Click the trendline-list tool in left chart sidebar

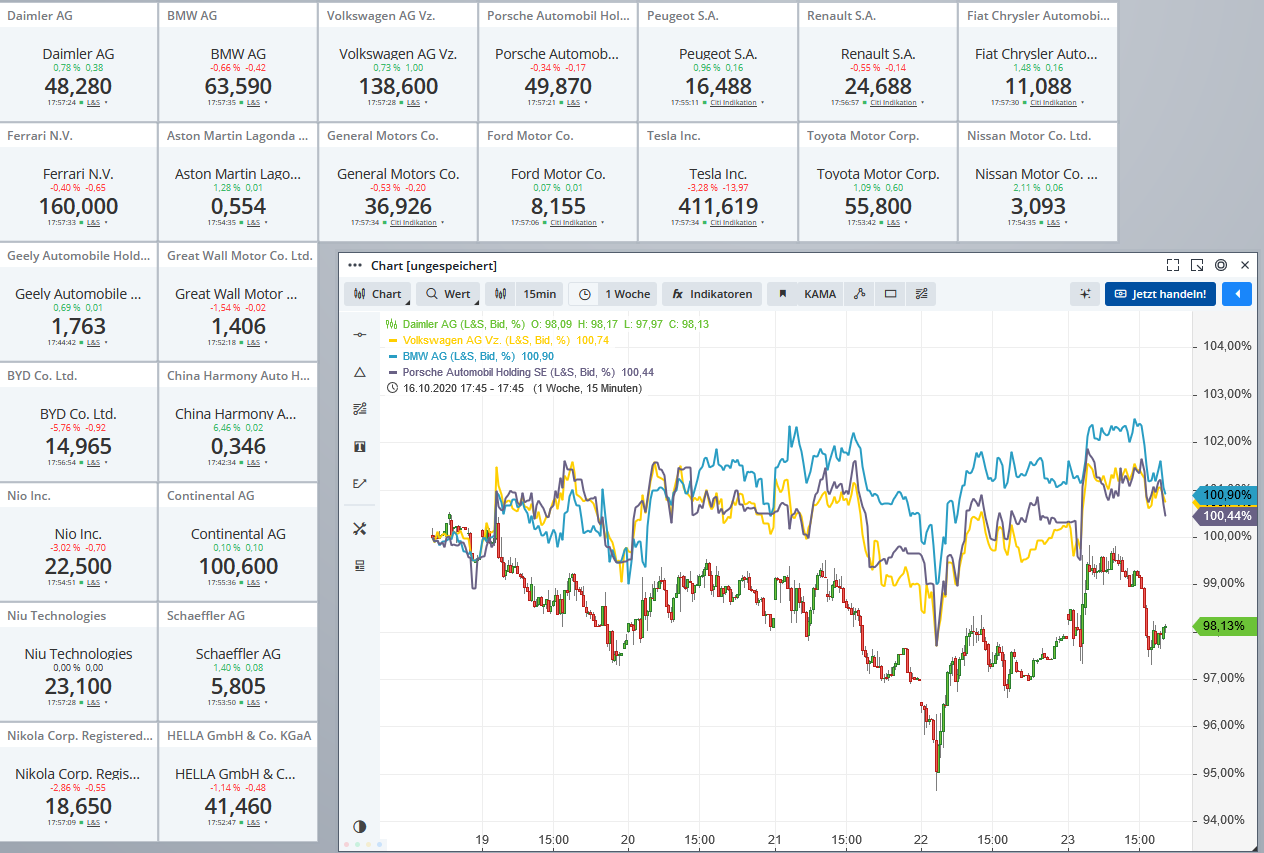(x=360, y=409)
